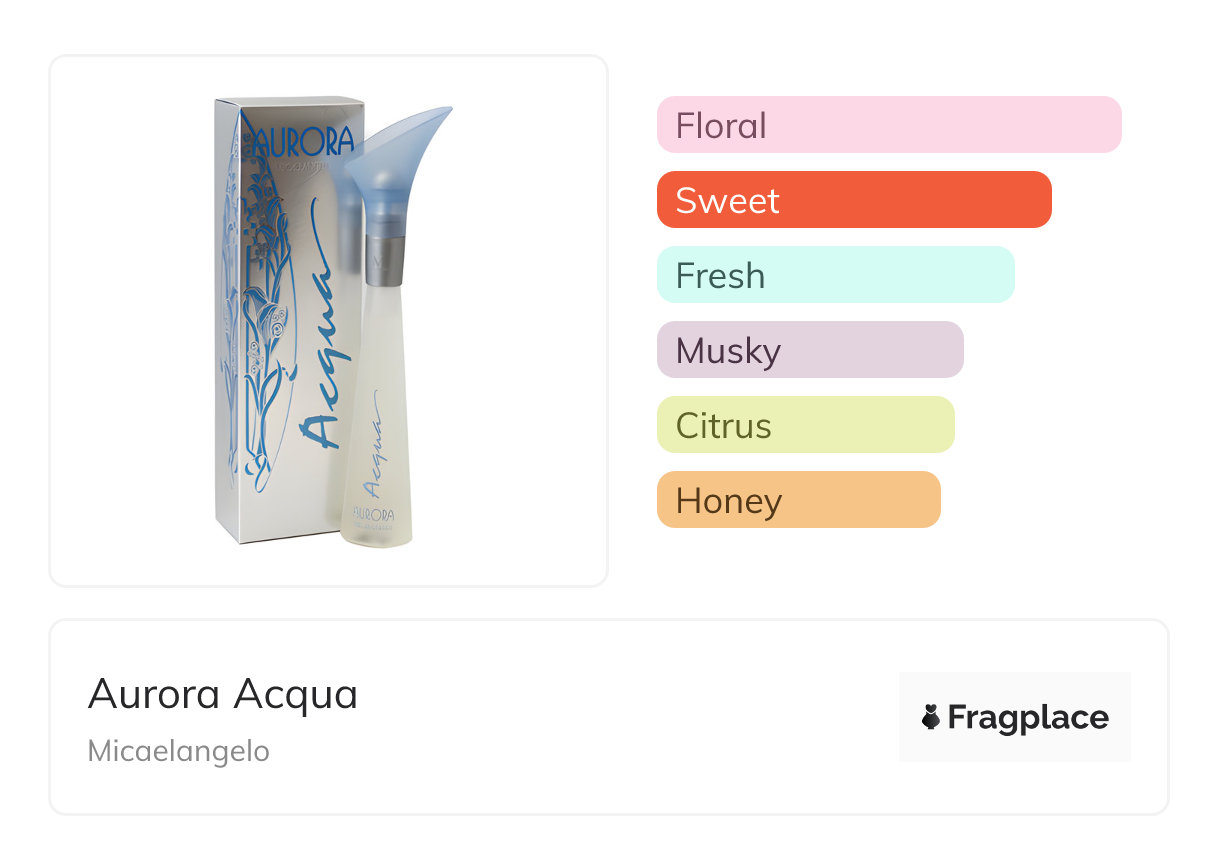Screen dimensions: 1218x864
Task: Select the orange-red Sweet accord bar
Action: pyautogui.click(x=853, y=200)
